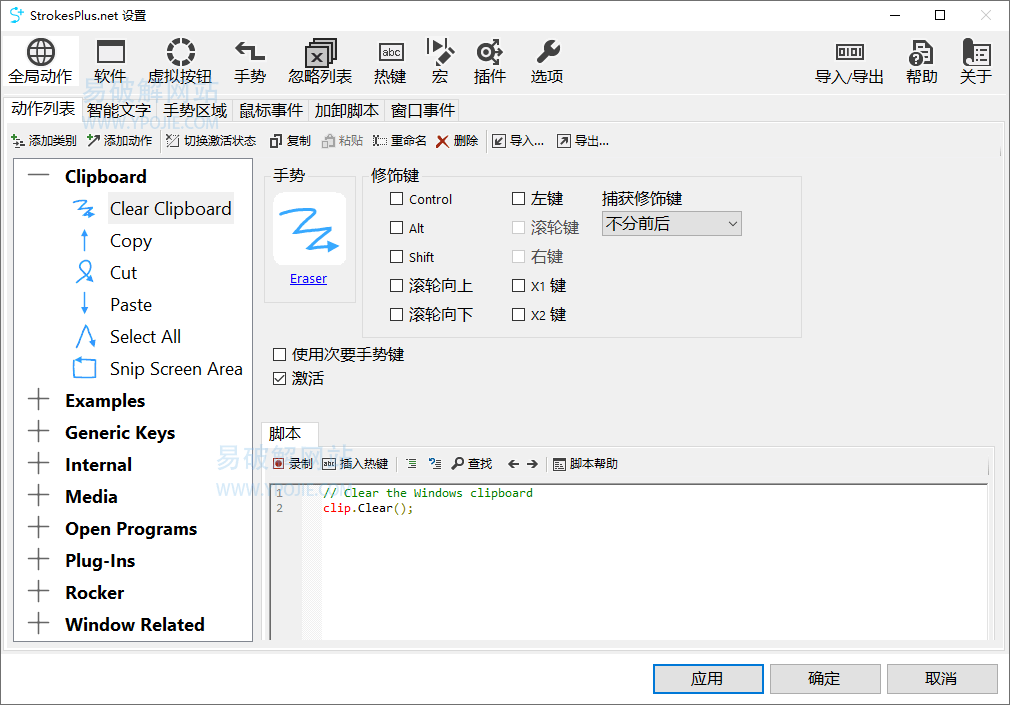Open the 手势 gestures section
The width and height of the screenshot is (1010, 705).
(250, 62)
